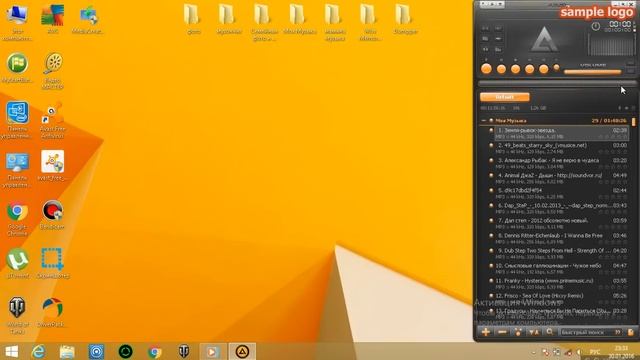Select the uTorrent desktop icon
The height and width of the screenshot is (360, 640).
click(17, 264)
